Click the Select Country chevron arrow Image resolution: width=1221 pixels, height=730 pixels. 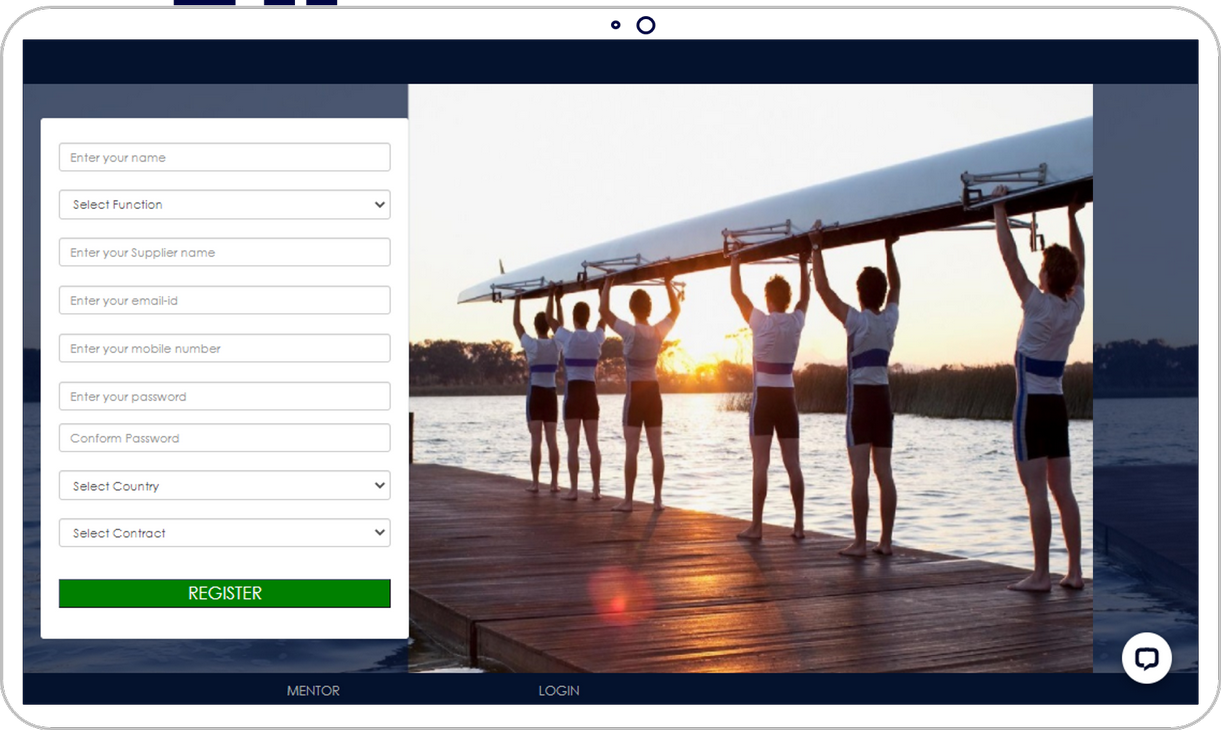pos(379,486)
